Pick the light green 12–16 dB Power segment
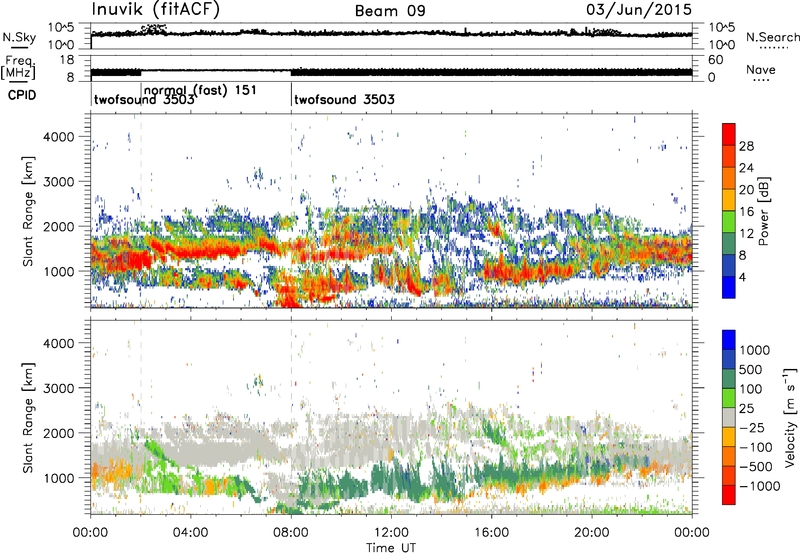 click(729, 222)
